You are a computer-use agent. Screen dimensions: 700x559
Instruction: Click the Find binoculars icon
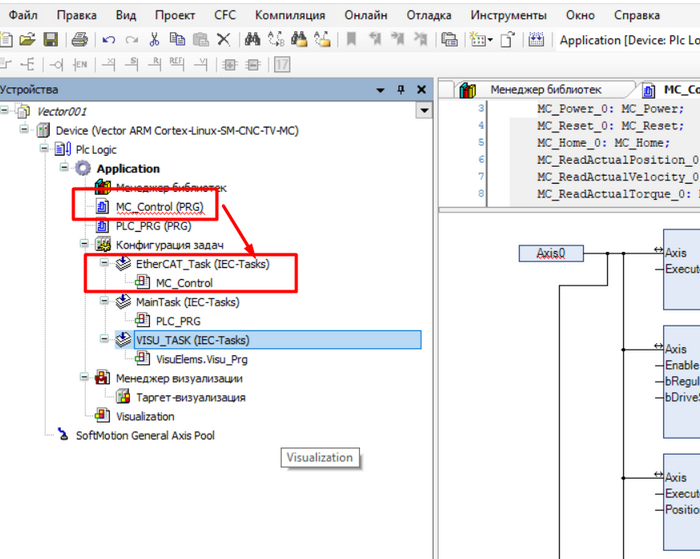pyautogui.click(x=252, y=40)
